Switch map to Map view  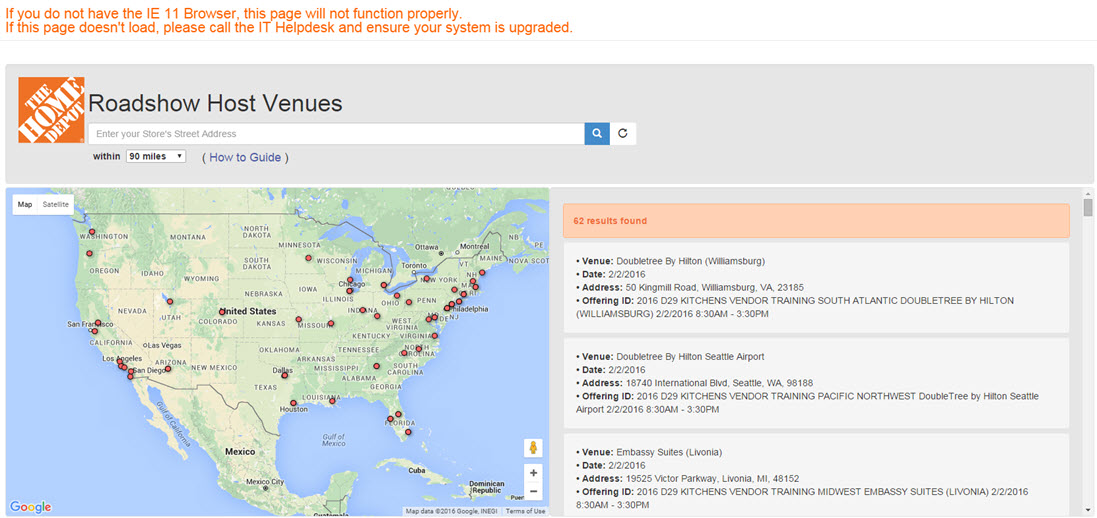pos(25,204)
